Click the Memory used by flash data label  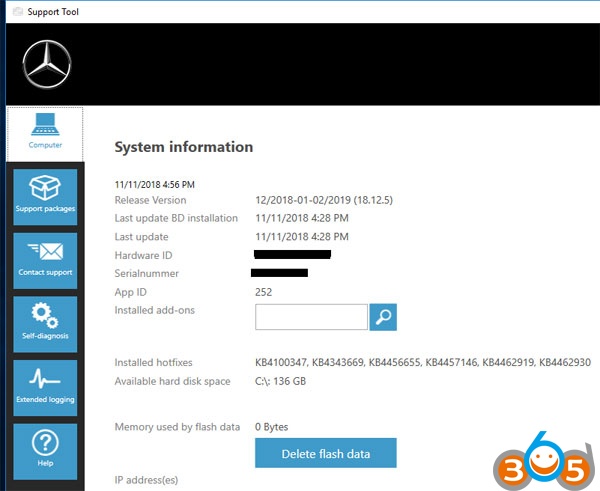click(x=177, y=427)
